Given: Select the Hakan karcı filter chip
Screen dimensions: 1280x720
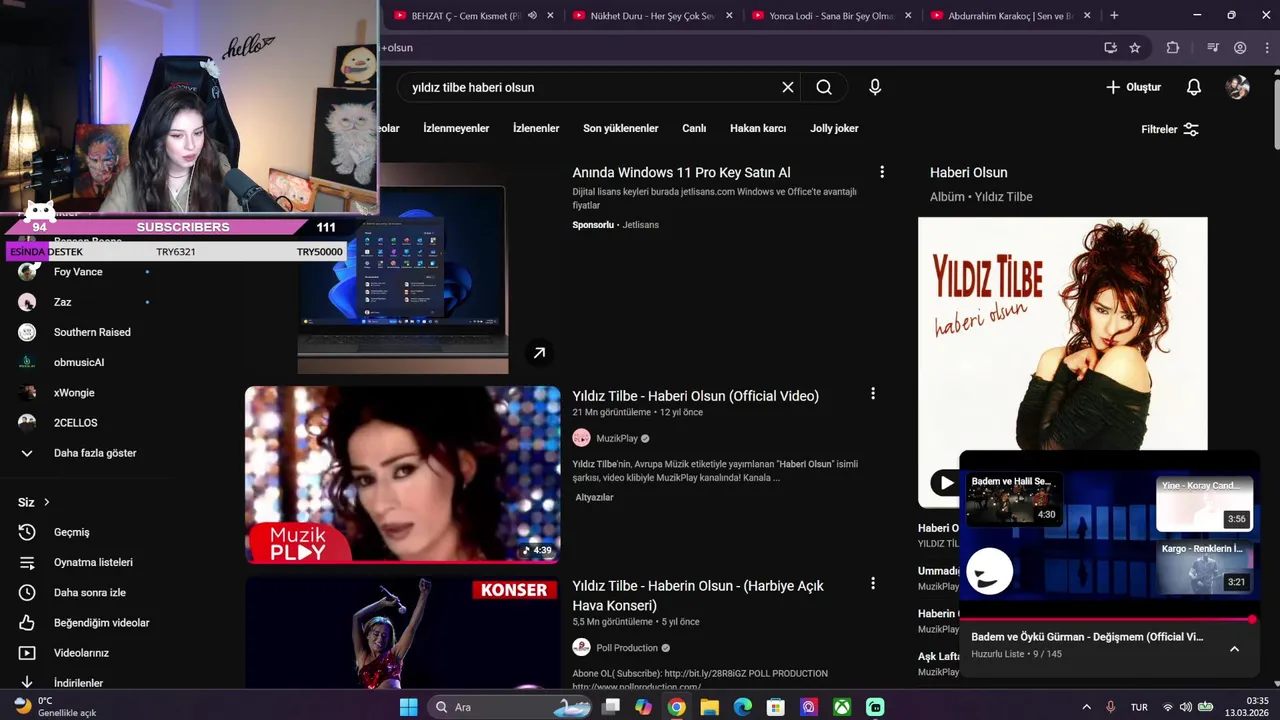Looking at the screenshot, I should tap(758, 128).
